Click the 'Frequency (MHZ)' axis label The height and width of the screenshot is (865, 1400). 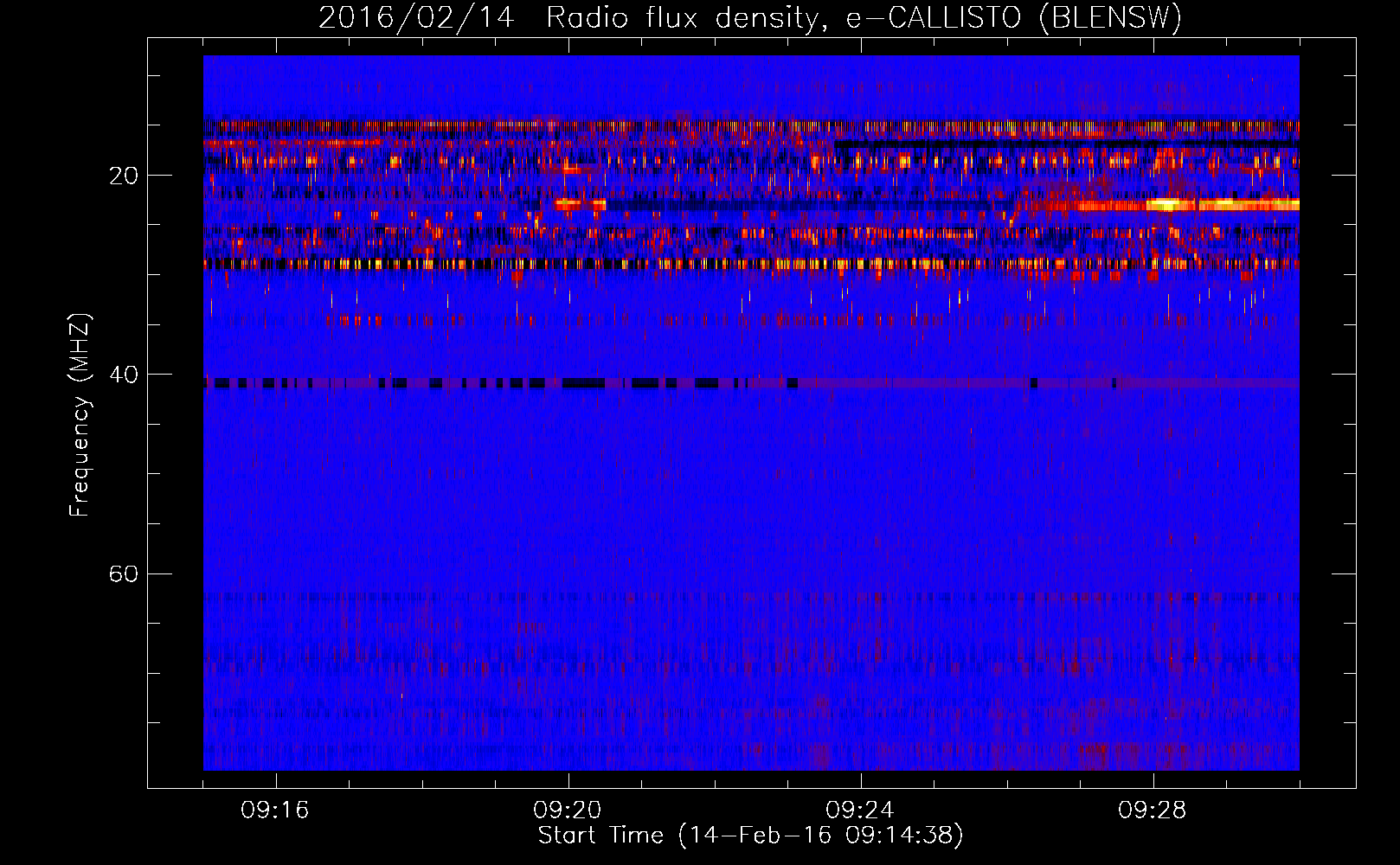click(x=80, y=415)
